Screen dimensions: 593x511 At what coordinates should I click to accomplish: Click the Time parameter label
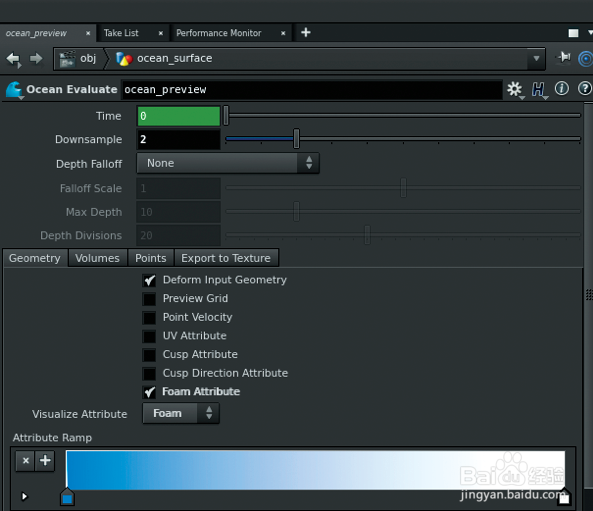tap(109, 116)
